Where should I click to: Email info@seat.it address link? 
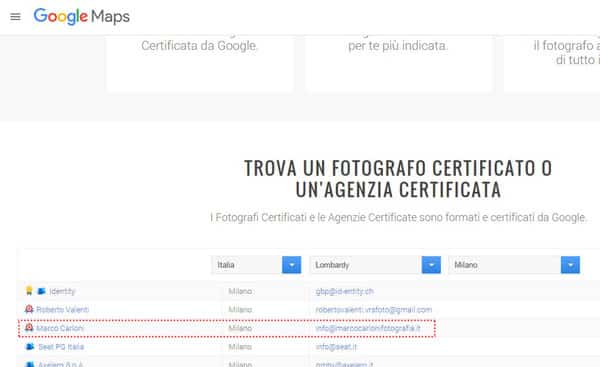pyautogui.click(x=336, y=347)
